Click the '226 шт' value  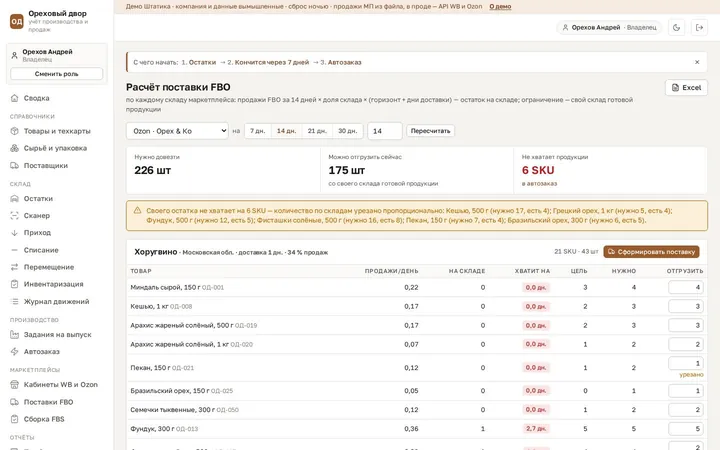(x=152, y=170)
